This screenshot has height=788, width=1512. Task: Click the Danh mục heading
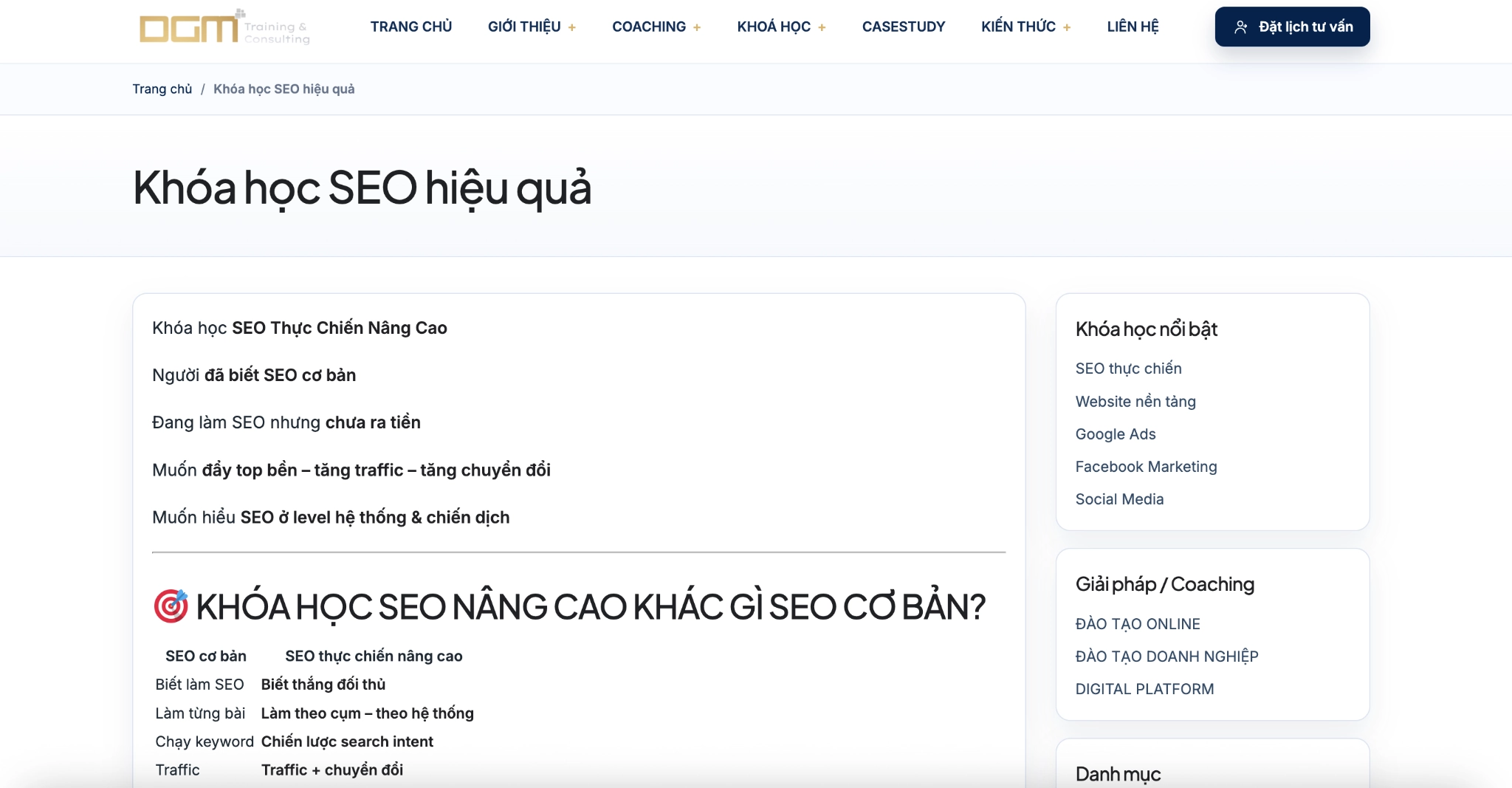point(1118,774)
